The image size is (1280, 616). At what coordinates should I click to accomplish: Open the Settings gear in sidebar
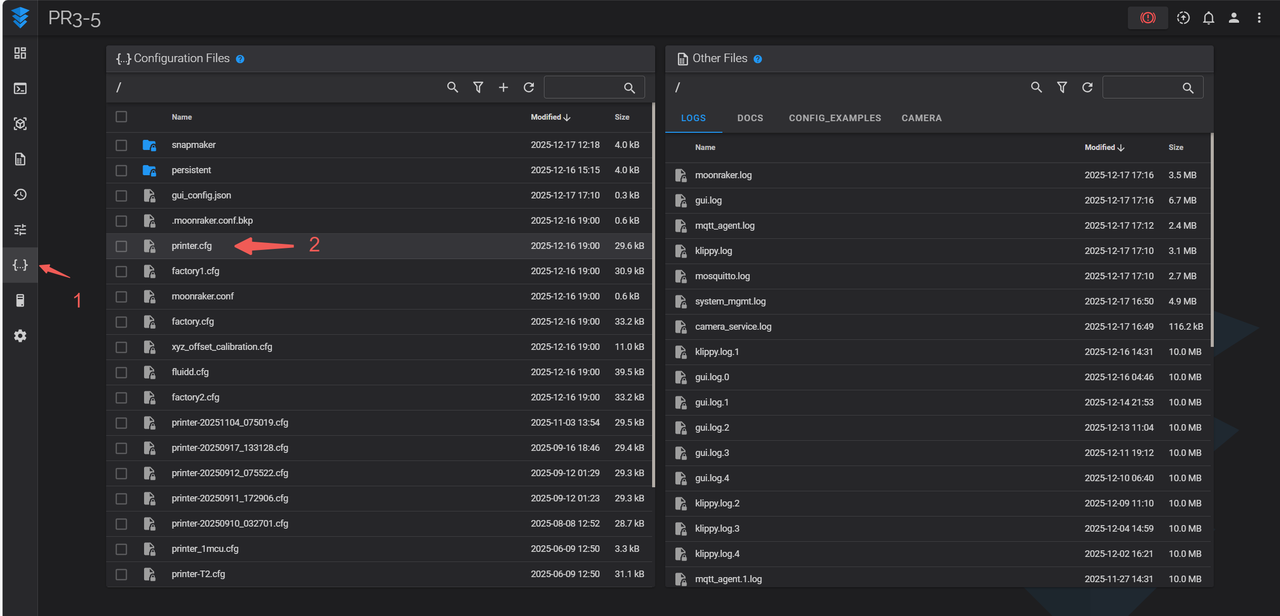[20, 336]
